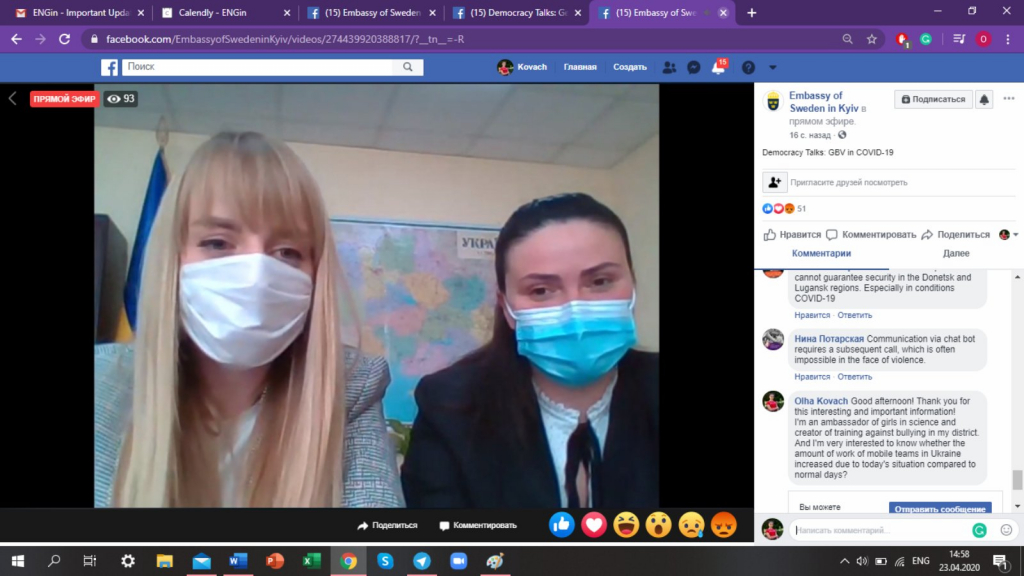The width and height of the screenshot is (1024, 576).
Task: Click the Grammarly icon in the comment box
Action: pos(980,530)
